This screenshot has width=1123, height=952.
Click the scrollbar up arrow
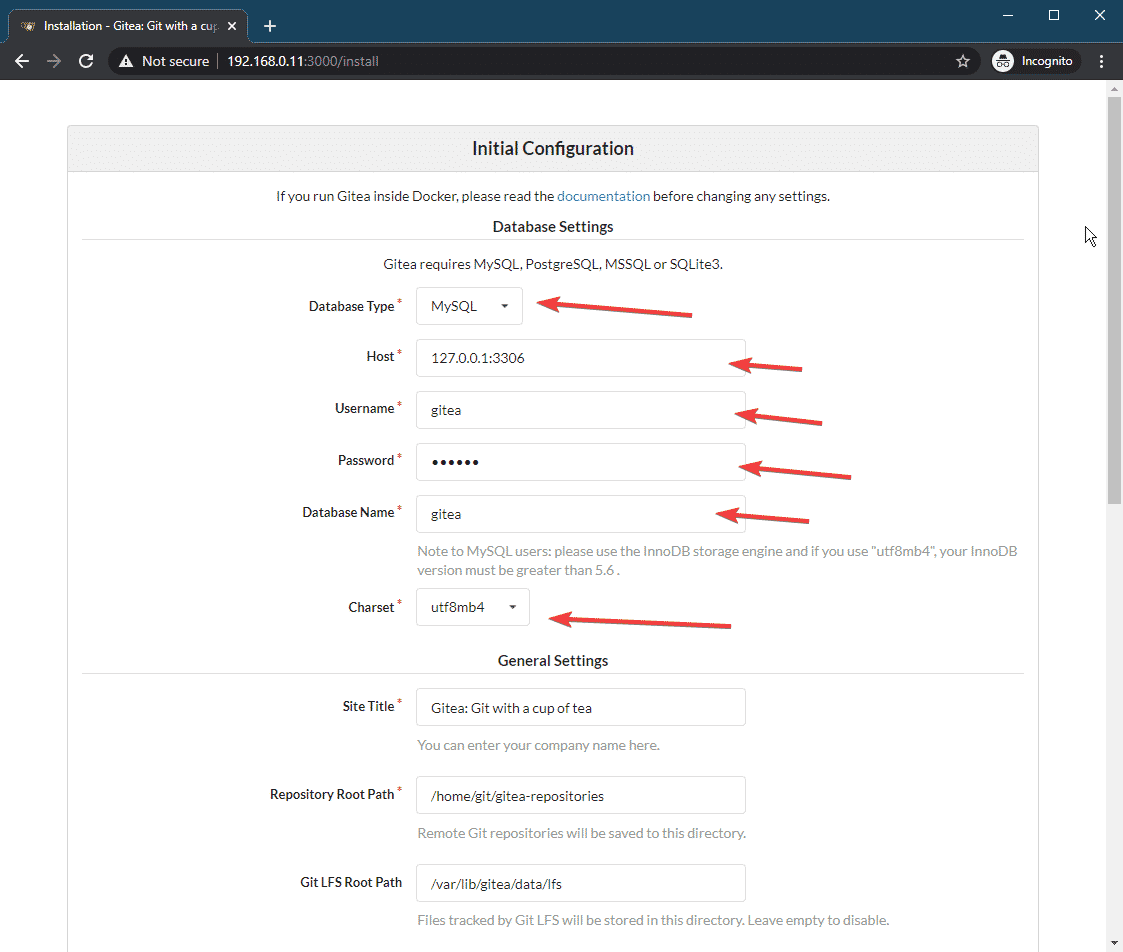pos(1114,89)
